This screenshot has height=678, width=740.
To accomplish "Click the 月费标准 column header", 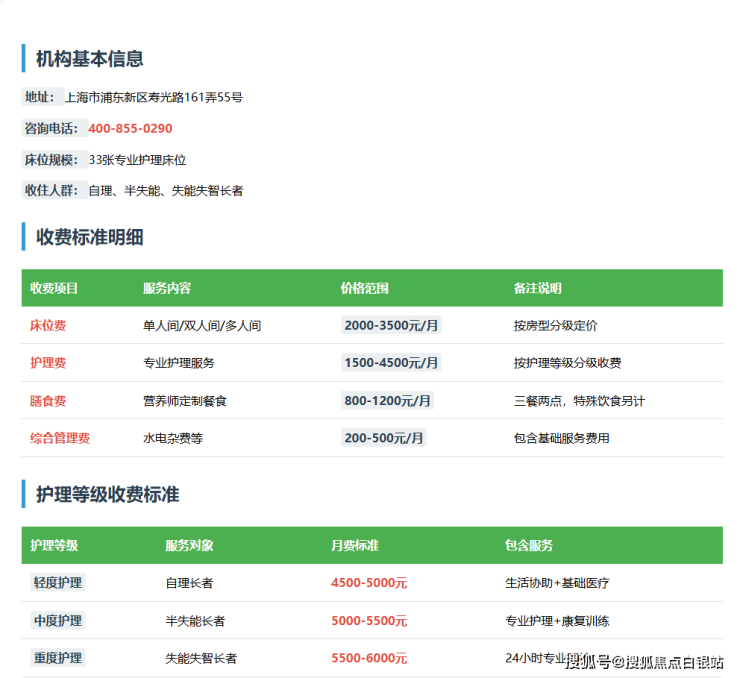I will coord(355,546).
